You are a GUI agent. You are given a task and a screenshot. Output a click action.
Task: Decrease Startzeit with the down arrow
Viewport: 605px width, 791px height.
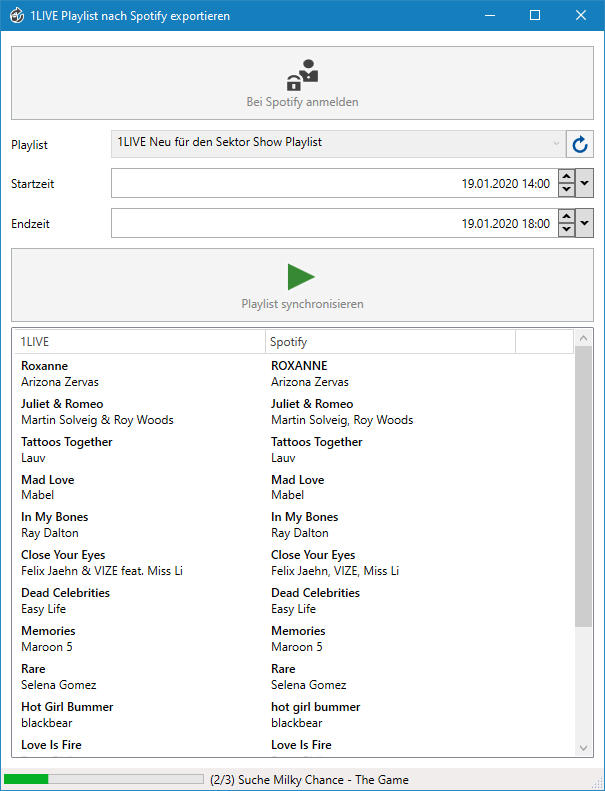point(567,190)
